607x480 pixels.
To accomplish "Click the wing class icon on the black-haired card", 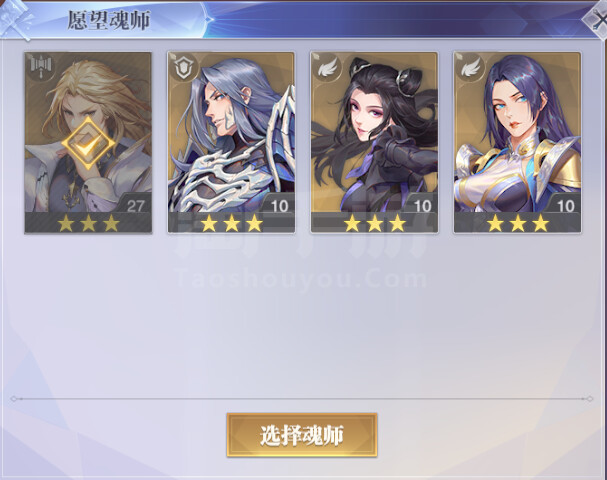I will 327,68.
